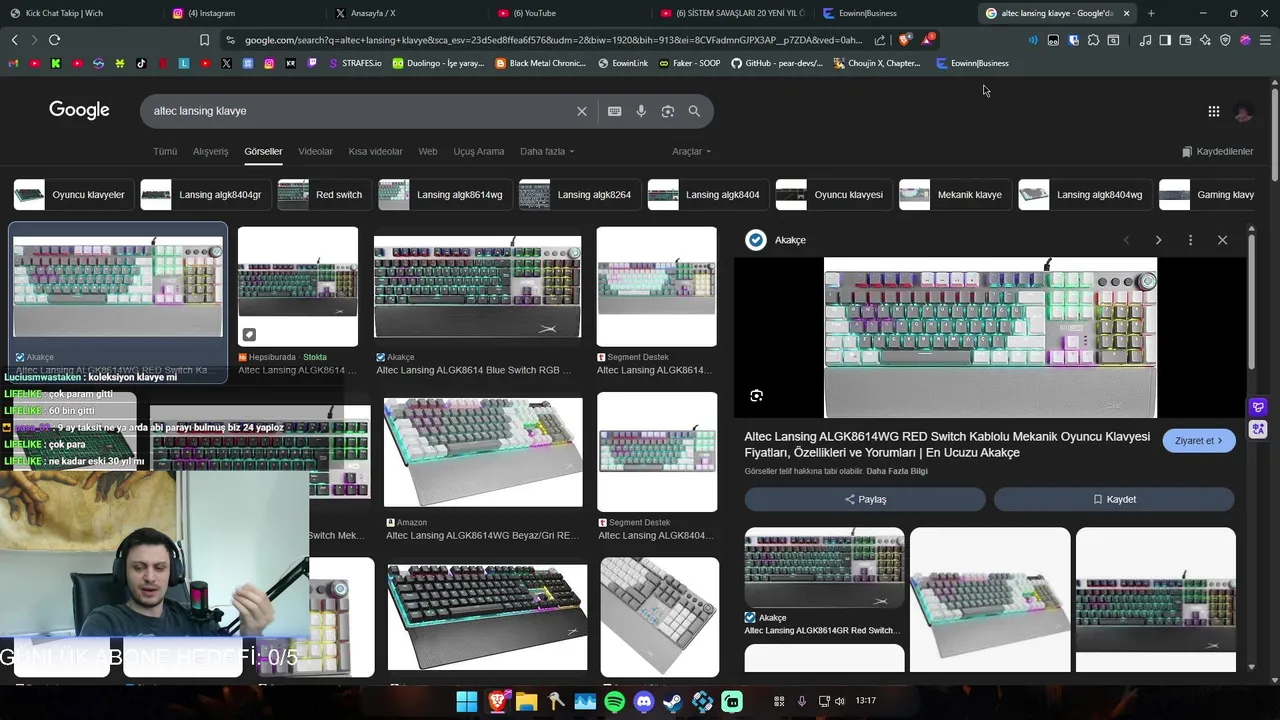The width and height of the screenshot is (1280, 720).
Task: Select the Videolar search filter
Action: [x=315, y=151]
